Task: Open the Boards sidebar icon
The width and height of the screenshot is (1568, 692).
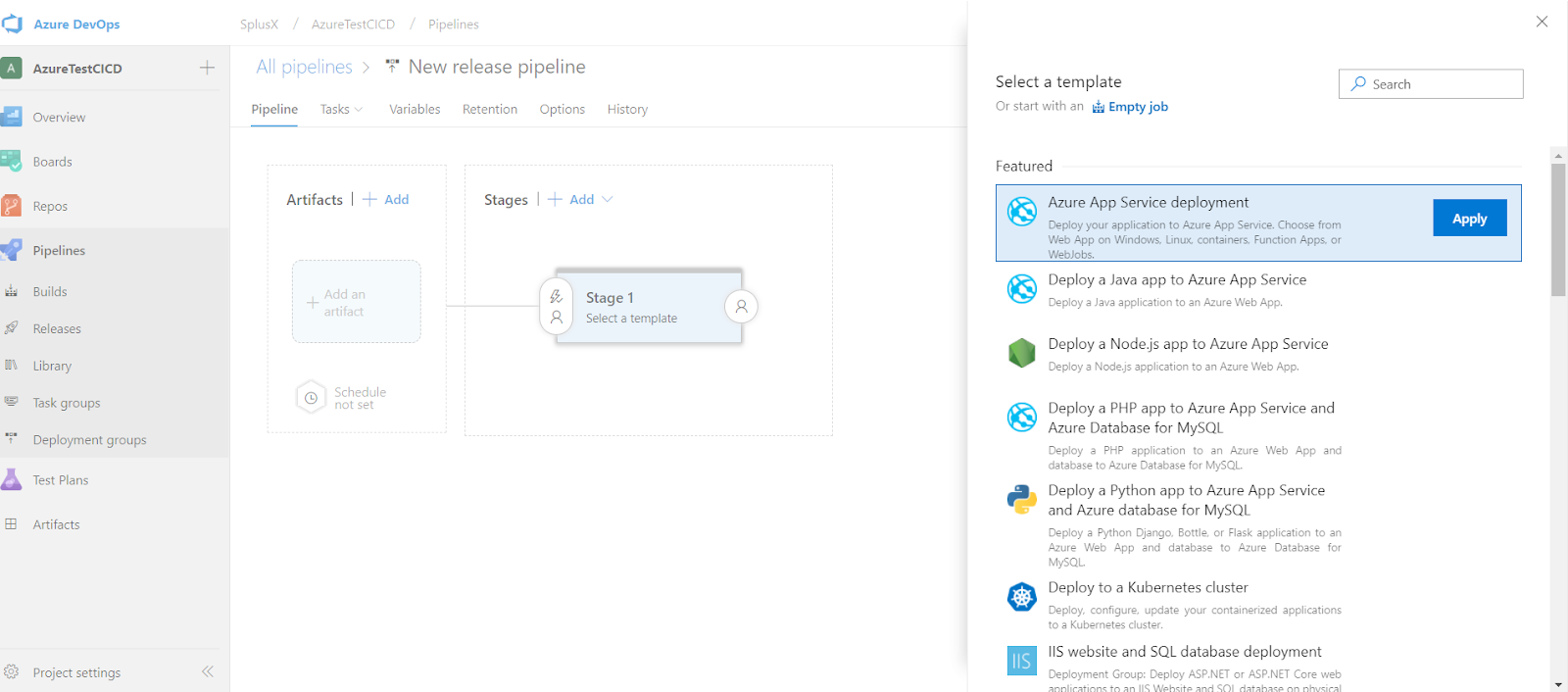Action: coord(12,161)
